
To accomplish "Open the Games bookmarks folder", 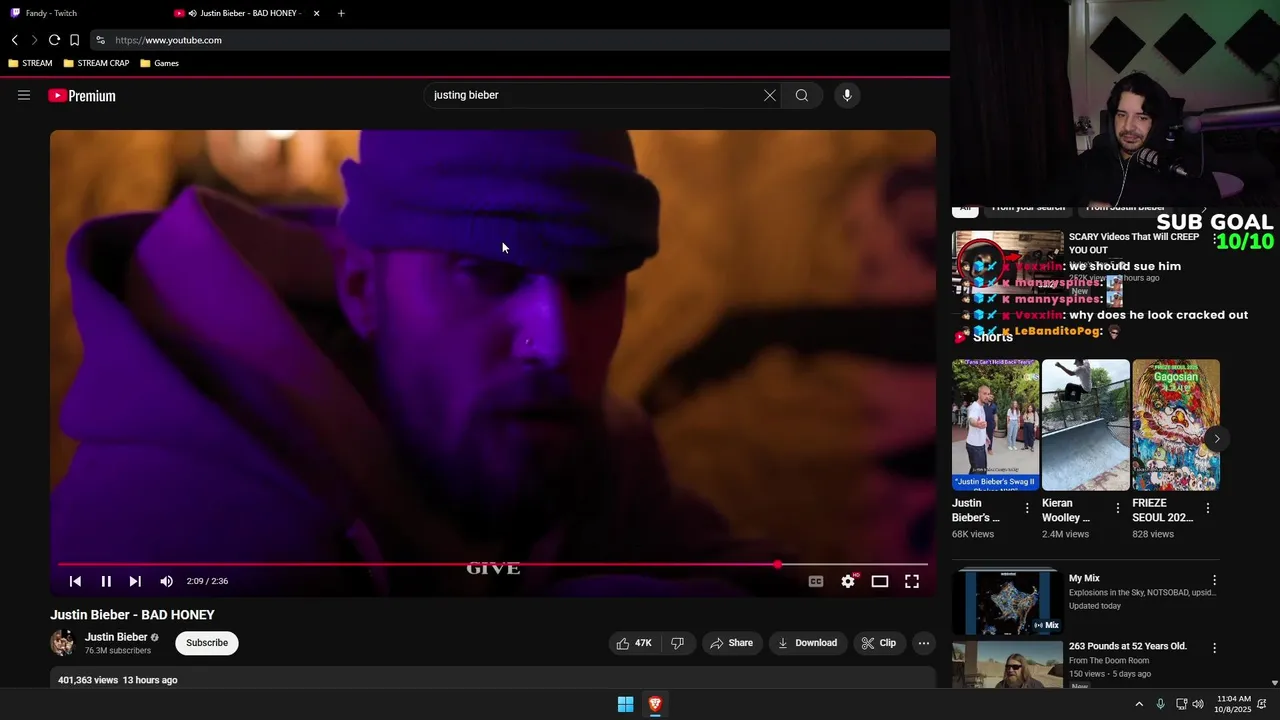I will click(160, 63).
